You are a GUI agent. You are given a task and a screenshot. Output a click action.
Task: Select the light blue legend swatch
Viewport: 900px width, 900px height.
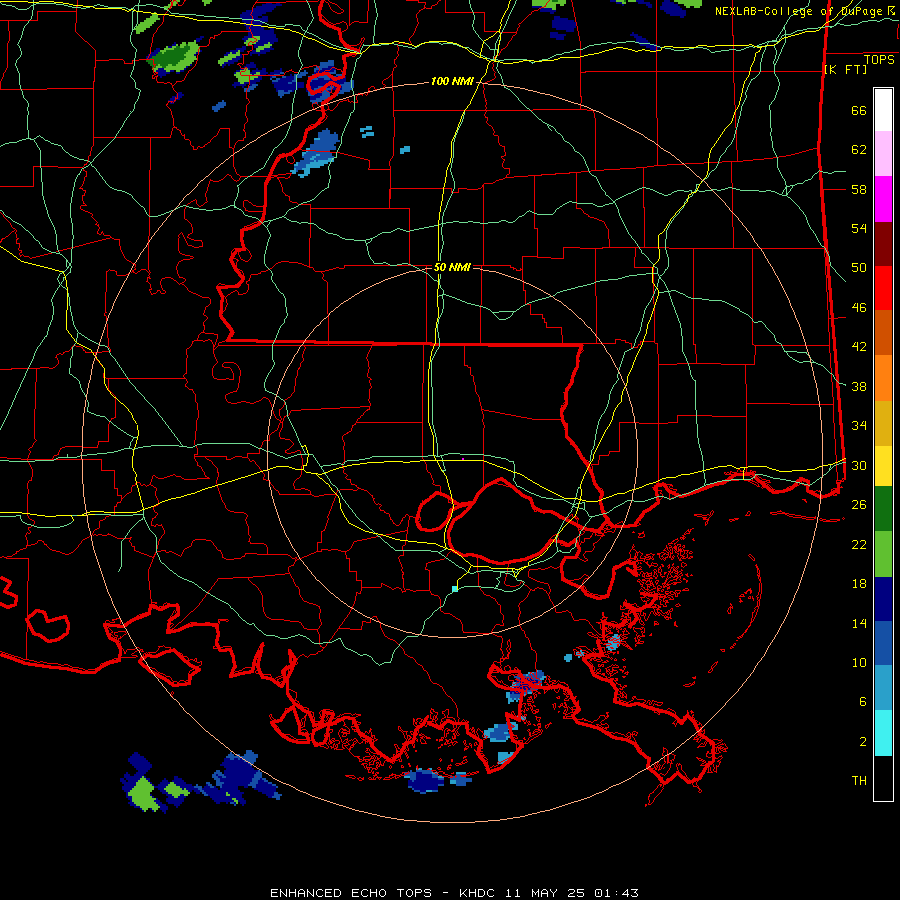point(883,688)
